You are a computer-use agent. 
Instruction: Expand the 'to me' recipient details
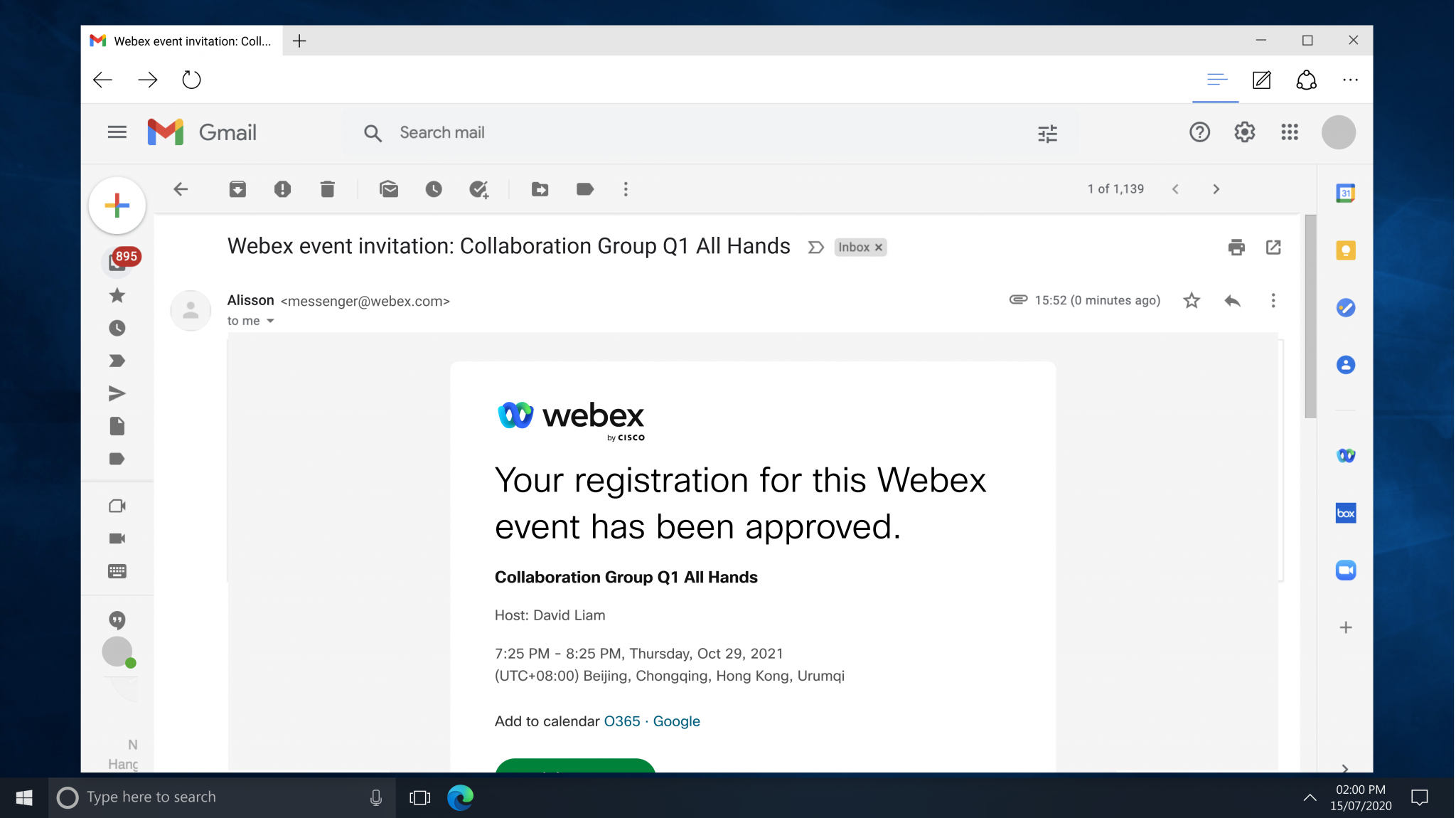[271, 321]
